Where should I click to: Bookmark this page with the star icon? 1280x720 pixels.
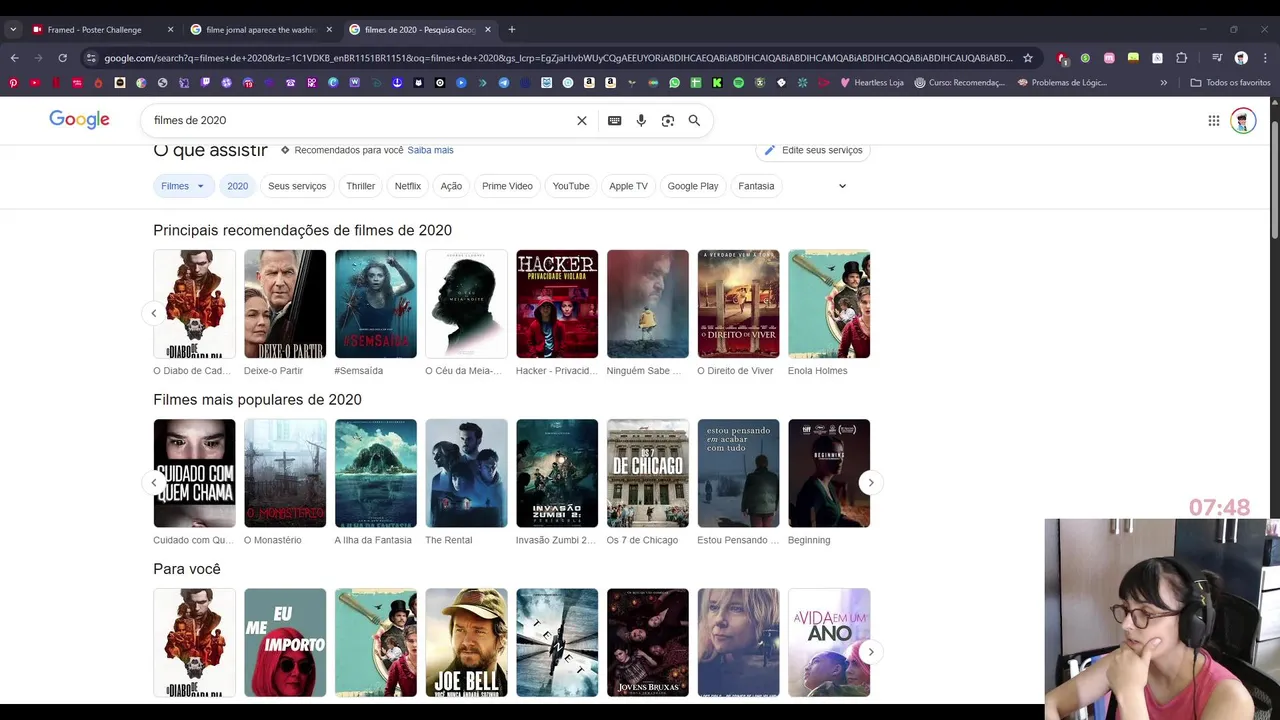coord(1027,58)
